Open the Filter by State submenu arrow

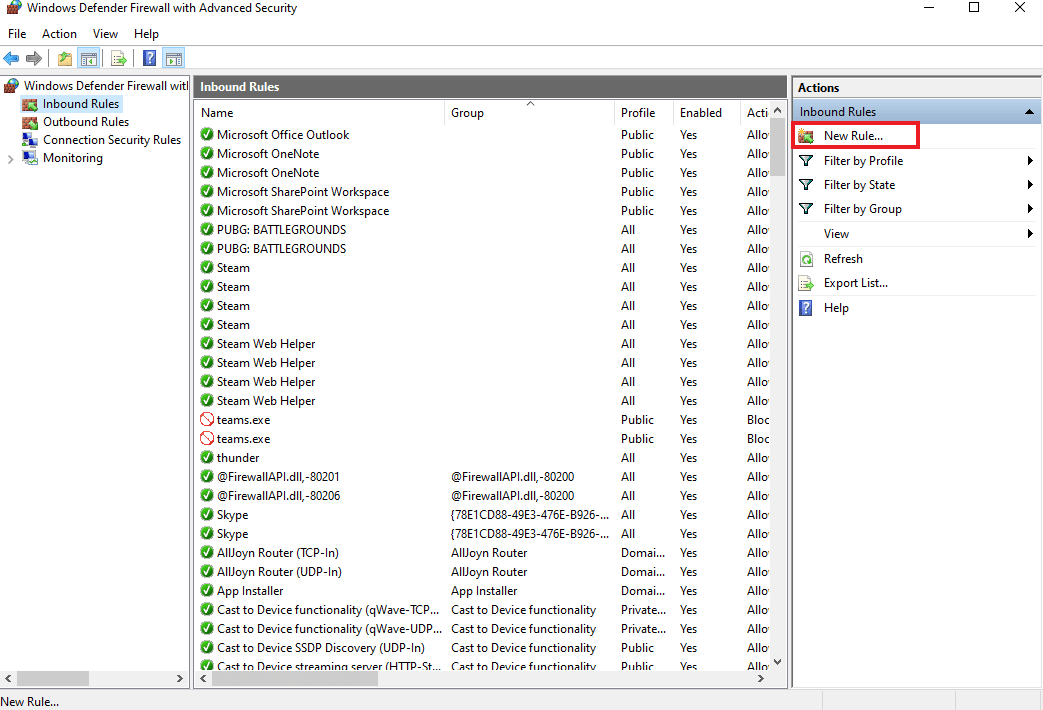(x=1029, y=185)
